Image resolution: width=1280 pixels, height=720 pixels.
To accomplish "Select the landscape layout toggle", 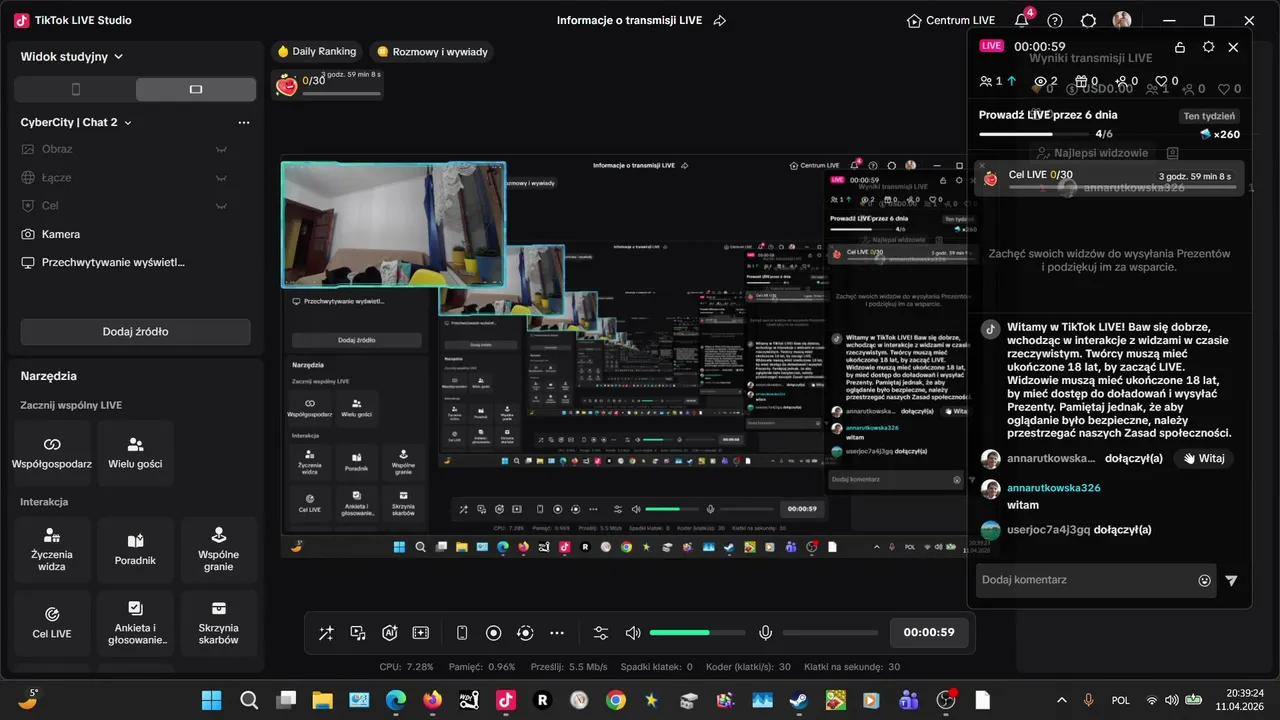I will click(x=196, y=89).
